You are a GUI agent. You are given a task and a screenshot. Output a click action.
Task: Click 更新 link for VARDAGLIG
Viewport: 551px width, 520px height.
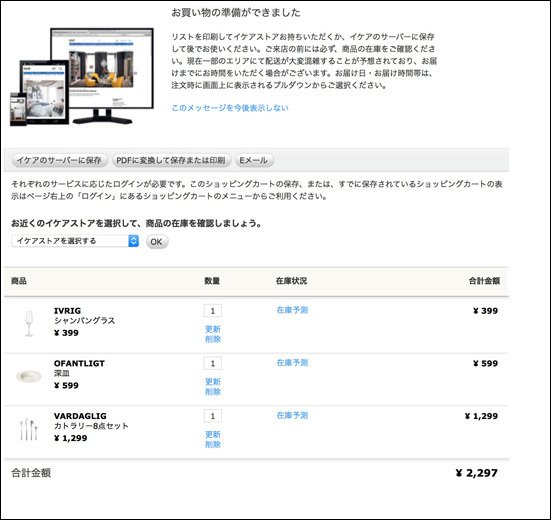[x=213, y=435]
